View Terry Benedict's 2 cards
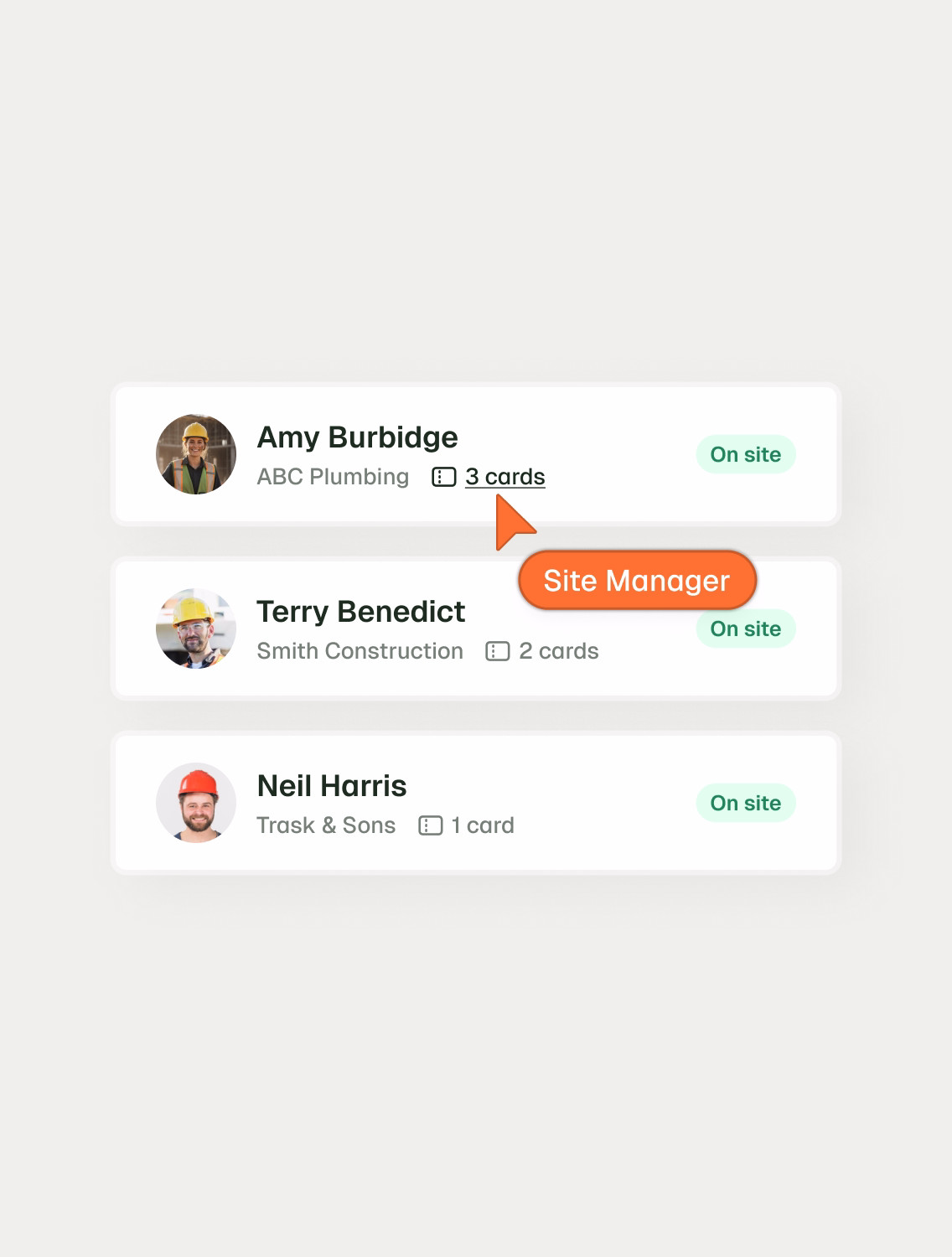952x1257 pixels. point(559,651)
